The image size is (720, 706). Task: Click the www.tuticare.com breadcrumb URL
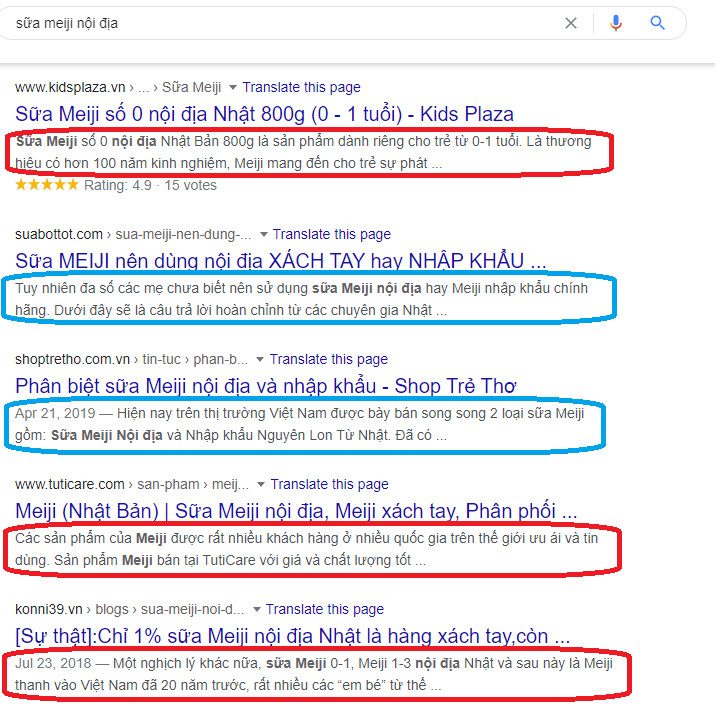132,484
